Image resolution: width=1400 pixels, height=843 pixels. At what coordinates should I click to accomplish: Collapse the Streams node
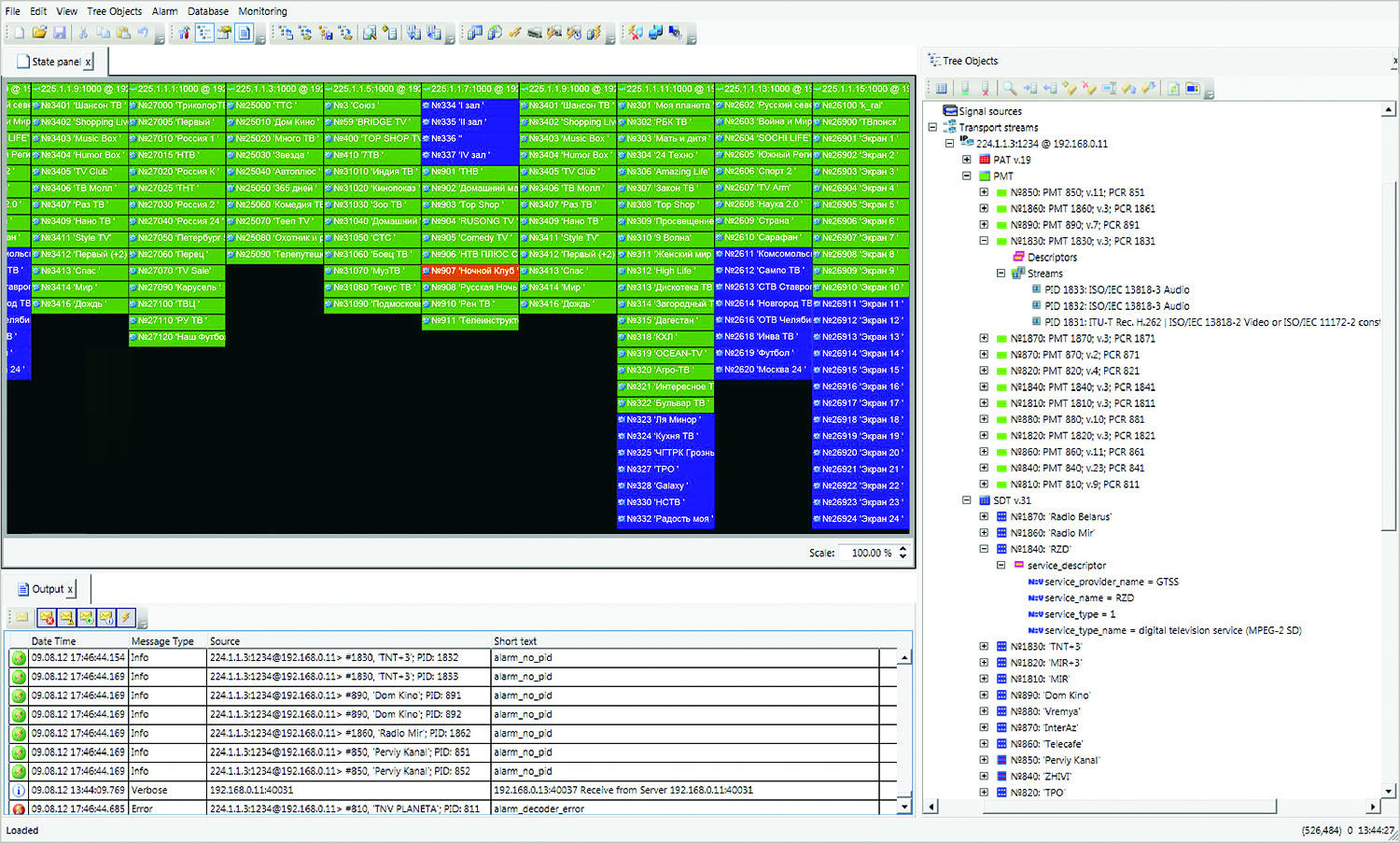click(1001, 274)
